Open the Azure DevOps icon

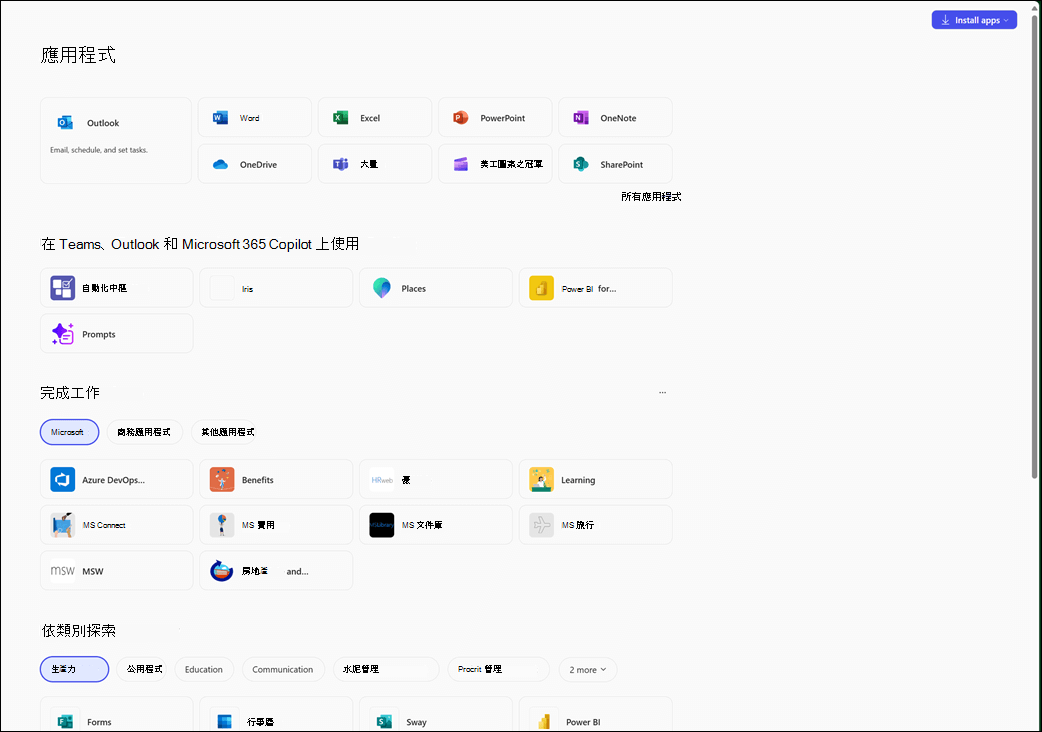pos(62,479)
